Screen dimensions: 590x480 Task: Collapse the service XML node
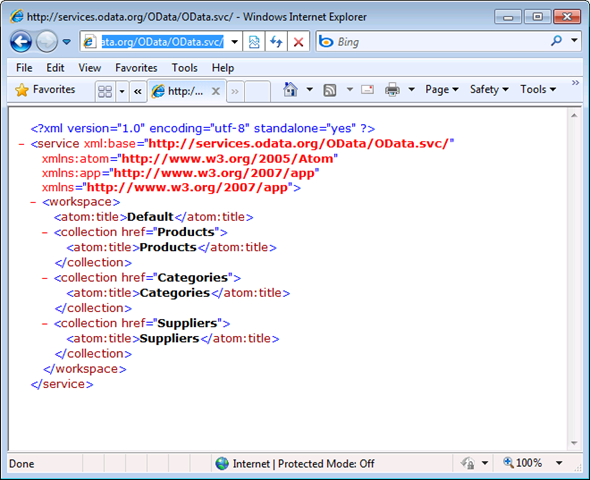(x=21, y=144)
